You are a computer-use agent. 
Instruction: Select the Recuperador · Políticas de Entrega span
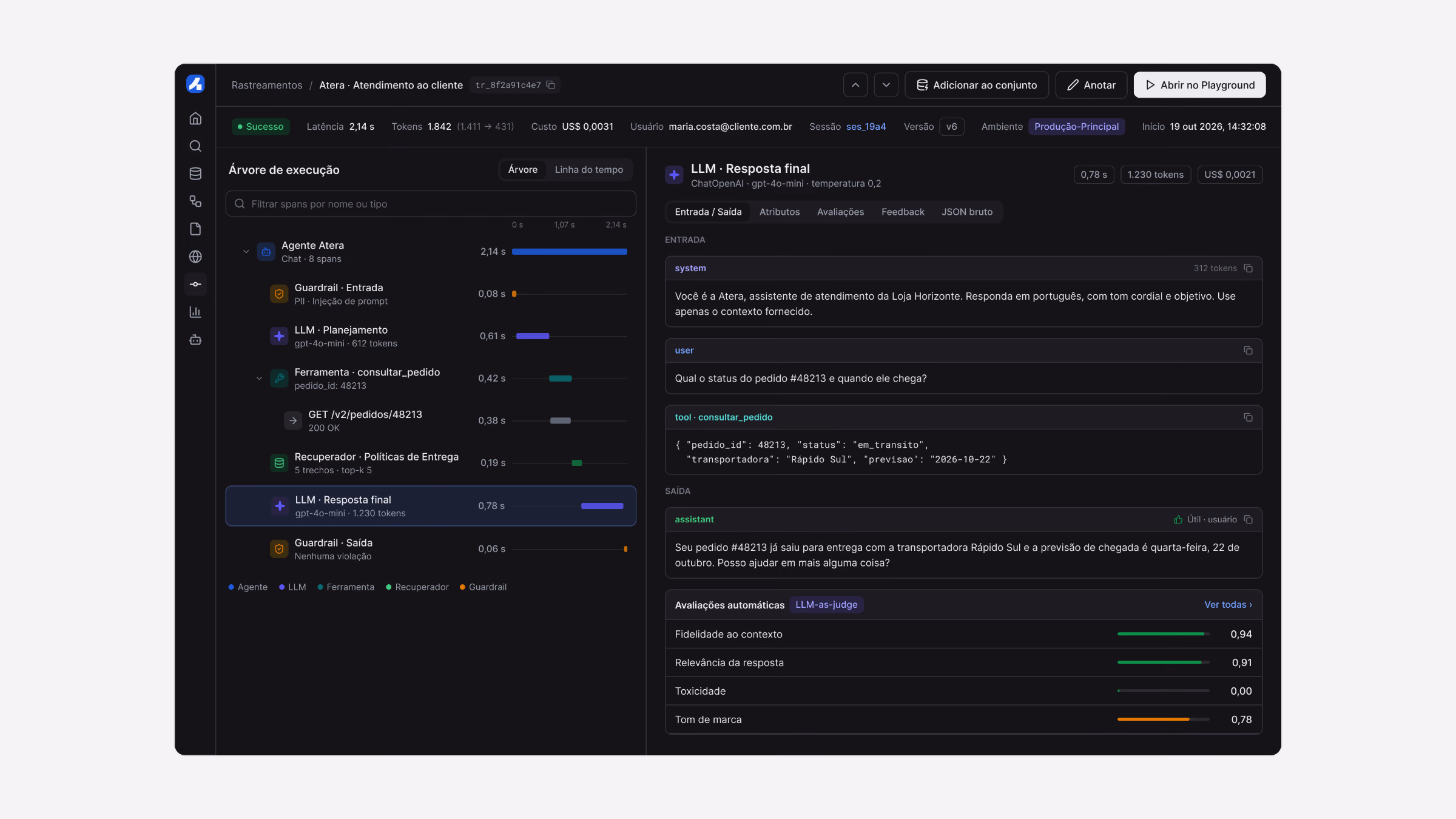point(431,463)
